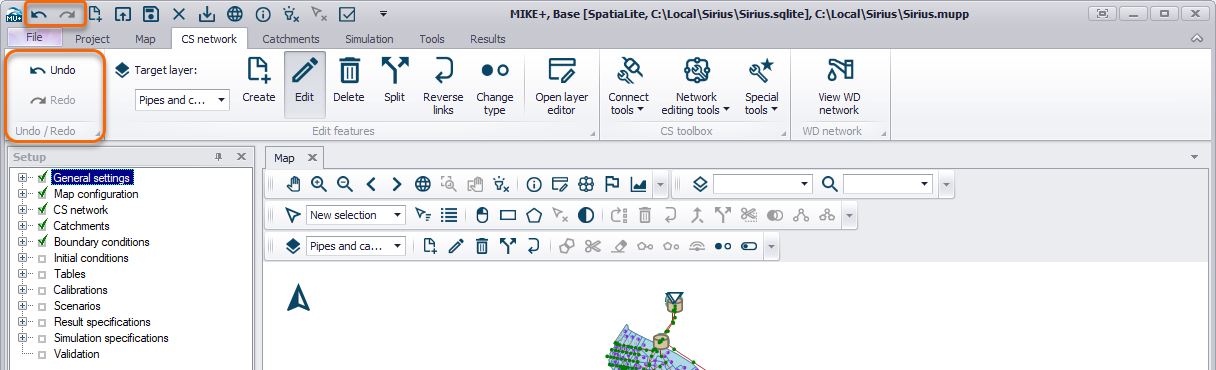The width and height of the screenshot is (1216, 370).
Task: Click the new project icon in quick access toolbar
Action: (x=95, y=14)
